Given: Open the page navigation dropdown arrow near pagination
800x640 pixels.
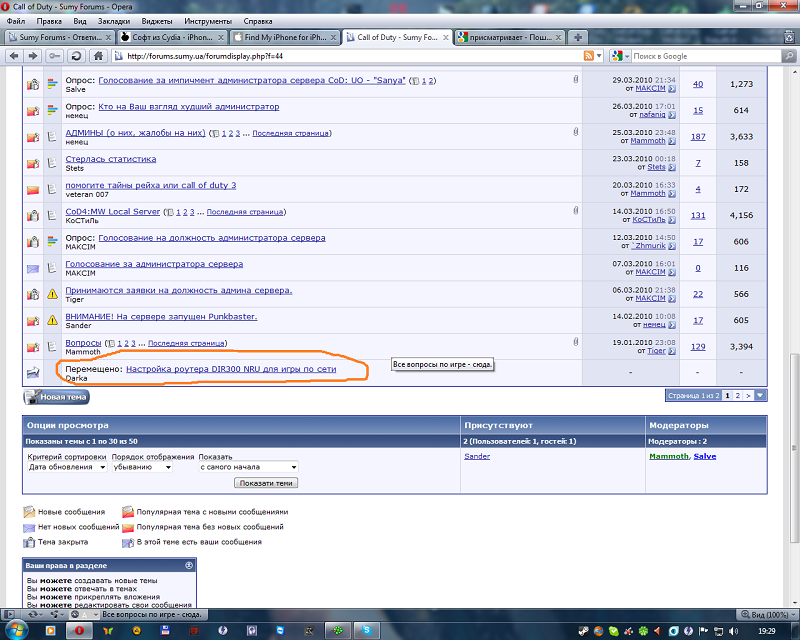Looking at the screenshot, I should point(760,396).
